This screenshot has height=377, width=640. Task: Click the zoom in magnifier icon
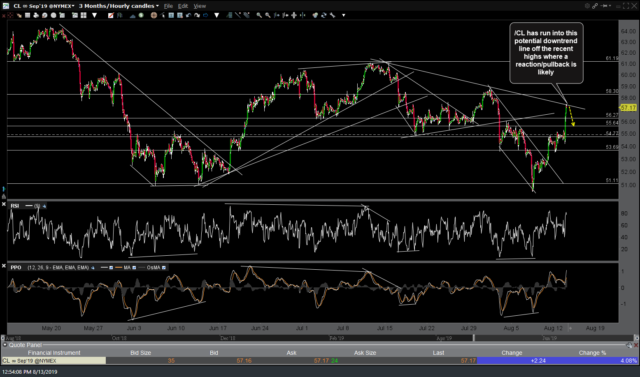click(259, 16)
